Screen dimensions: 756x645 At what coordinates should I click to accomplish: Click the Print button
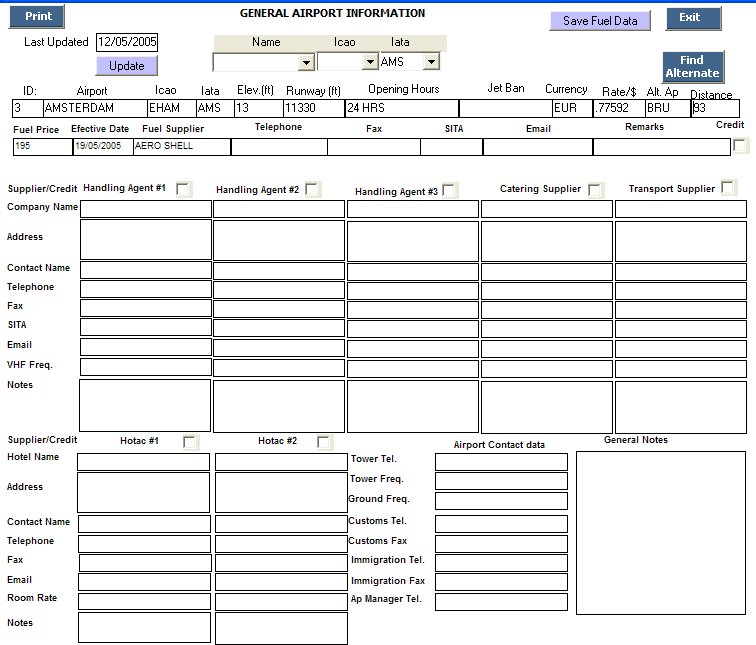click(x=37, y=16)
